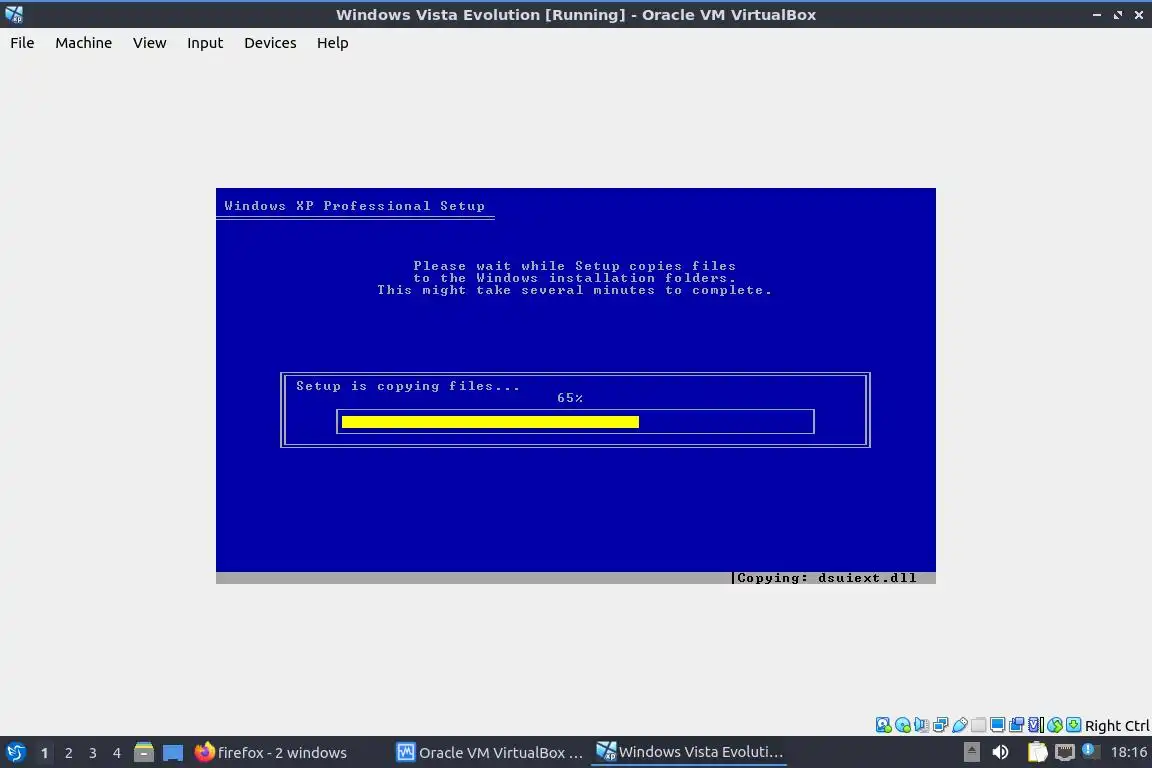
Task: Open firefox - 2 windows taskbar group
Action: coord(270,753)
